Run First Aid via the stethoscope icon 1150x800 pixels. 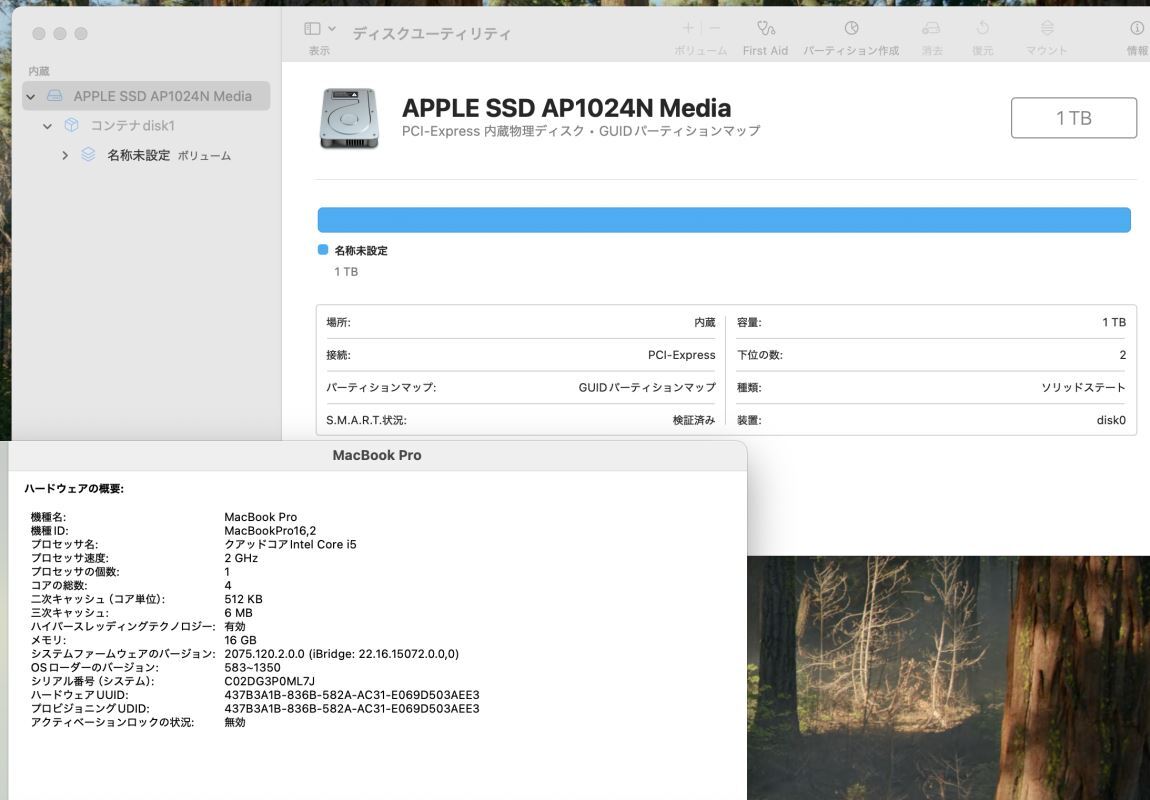point(766,28)
